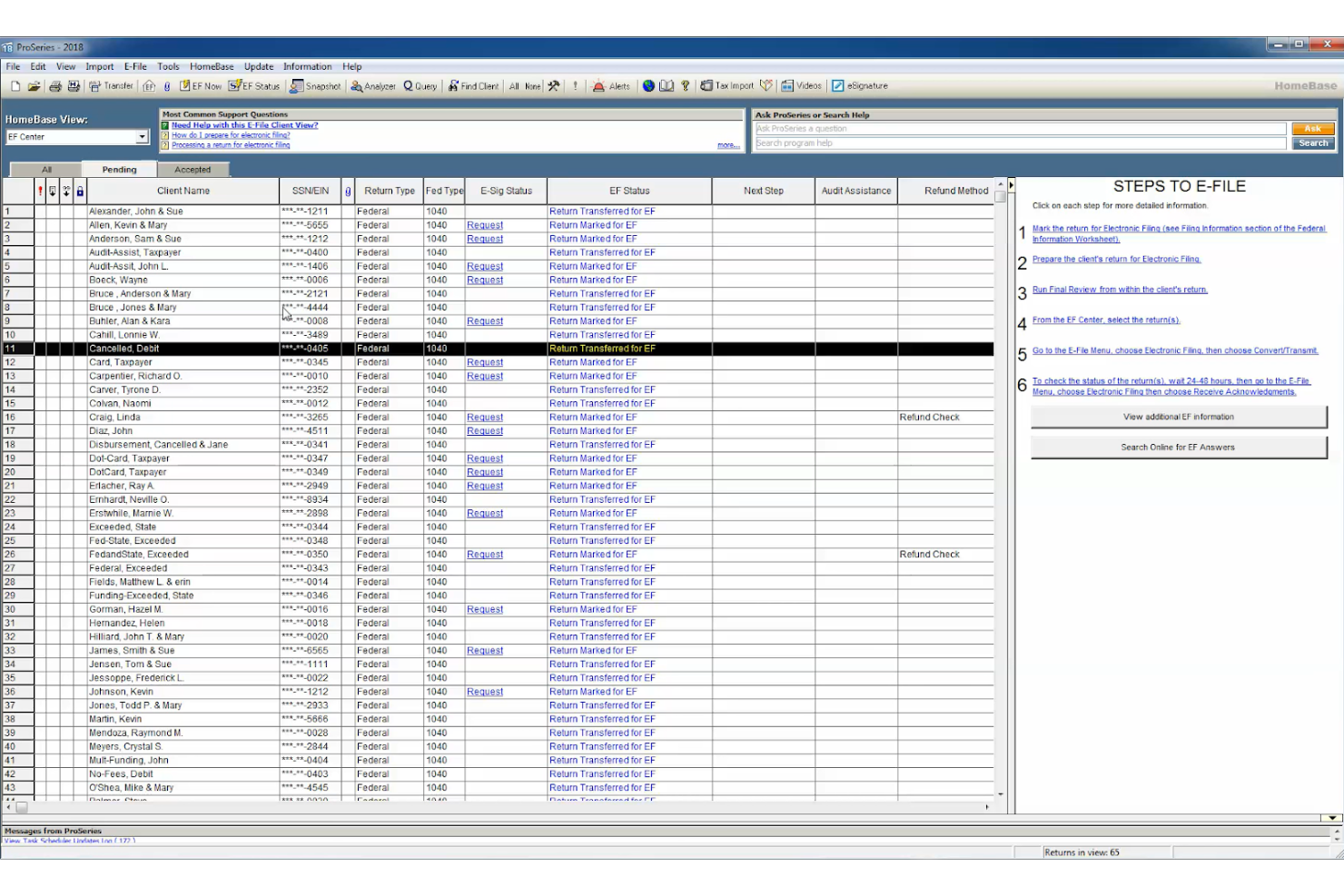Open the Query tool
The width and height of the screenshot is (1344, 896).
(x=420, y=86)
